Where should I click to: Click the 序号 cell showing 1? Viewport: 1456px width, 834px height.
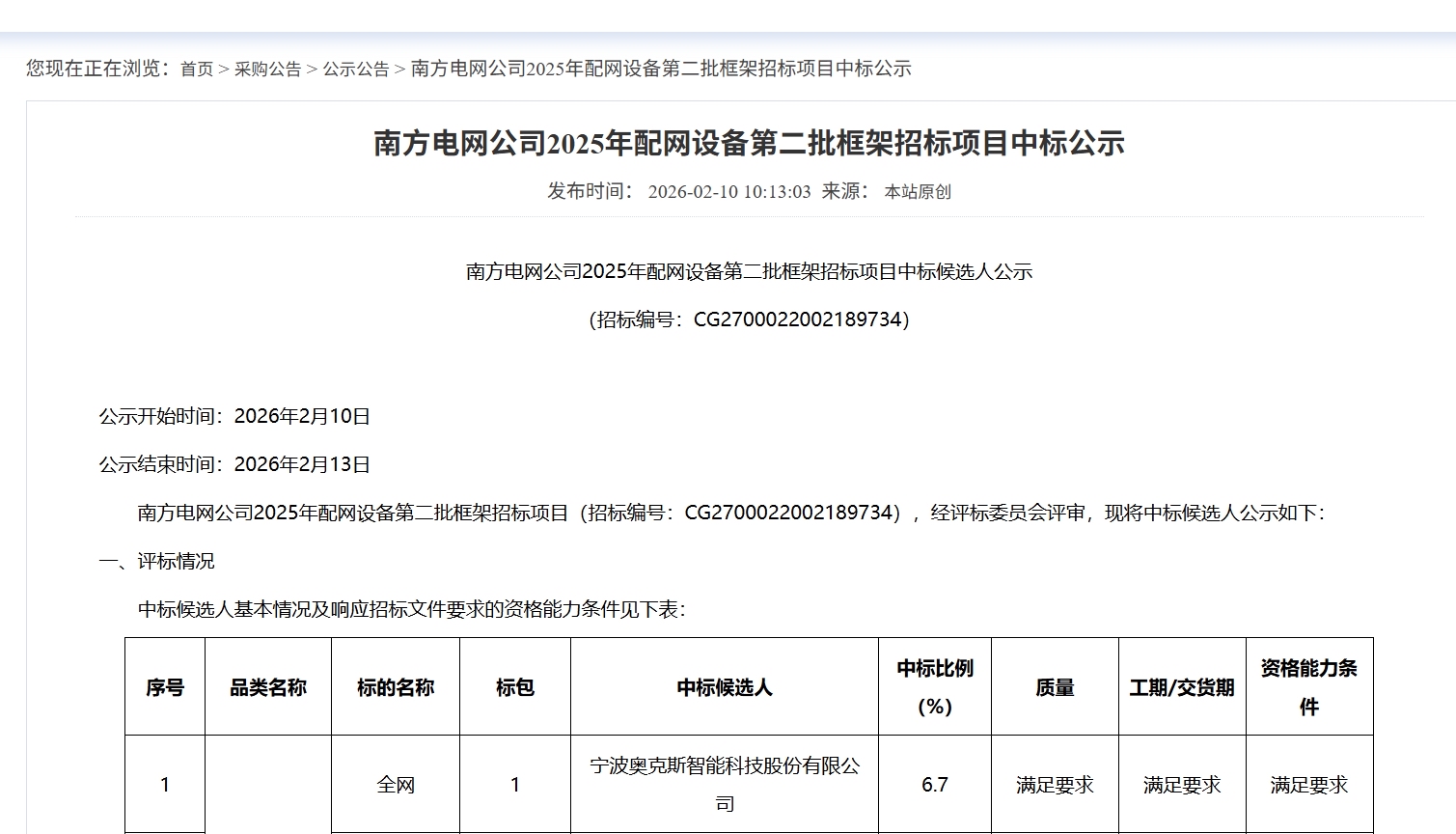[x=165, y=785]
